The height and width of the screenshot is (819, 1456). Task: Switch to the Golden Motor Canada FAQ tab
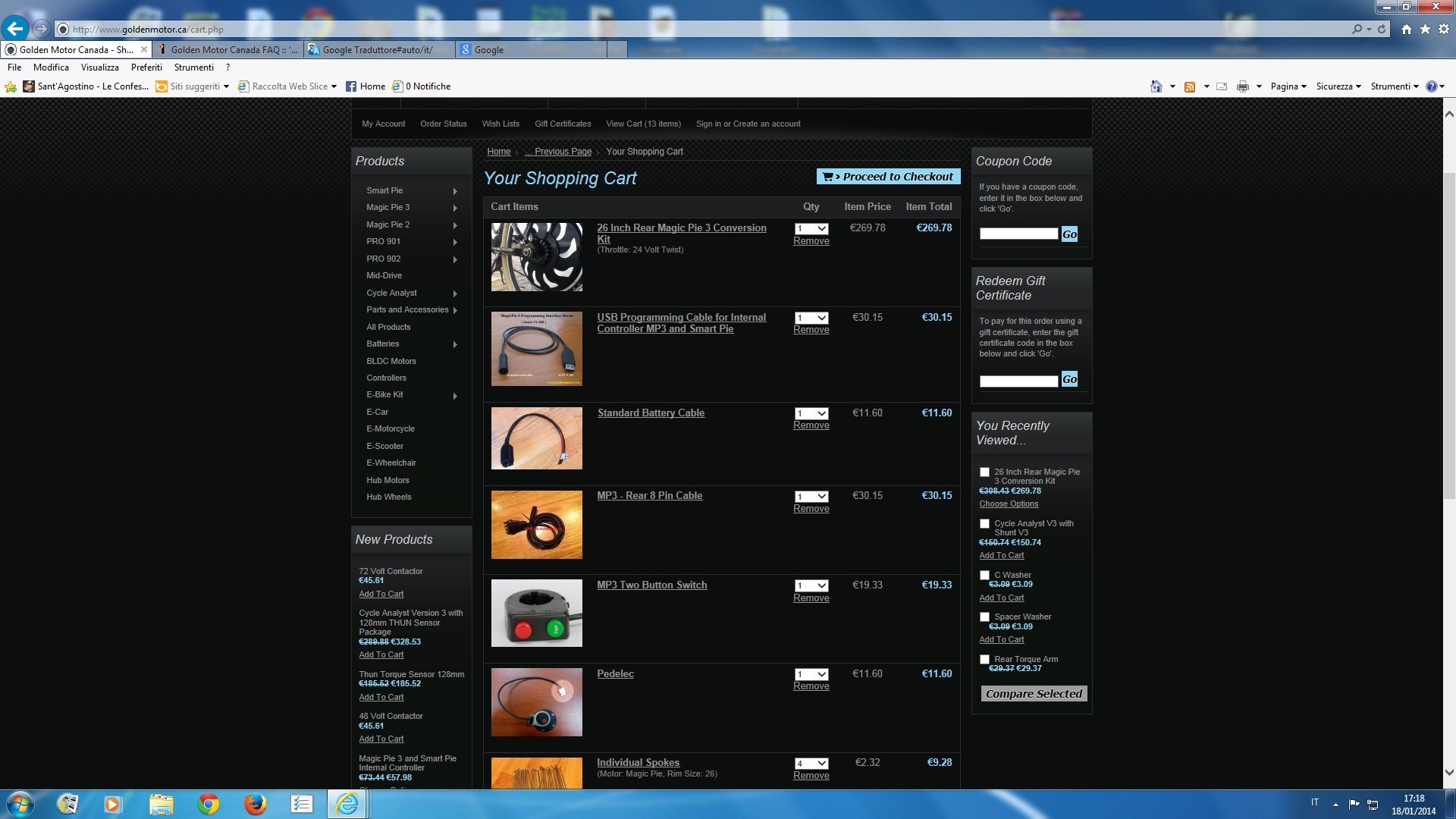[227, 50]
